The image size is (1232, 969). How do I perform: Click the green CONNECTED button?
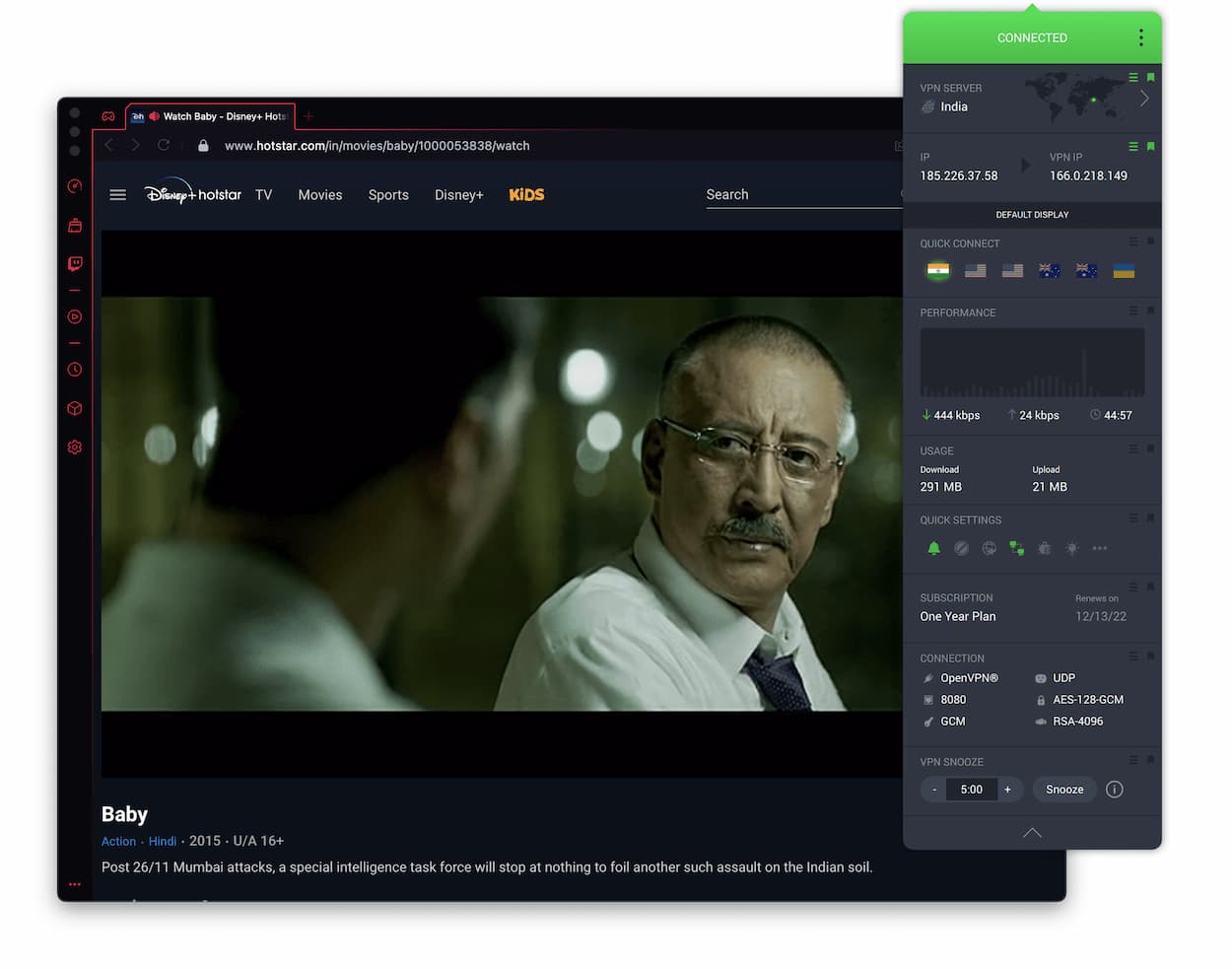pos(1032,37)
